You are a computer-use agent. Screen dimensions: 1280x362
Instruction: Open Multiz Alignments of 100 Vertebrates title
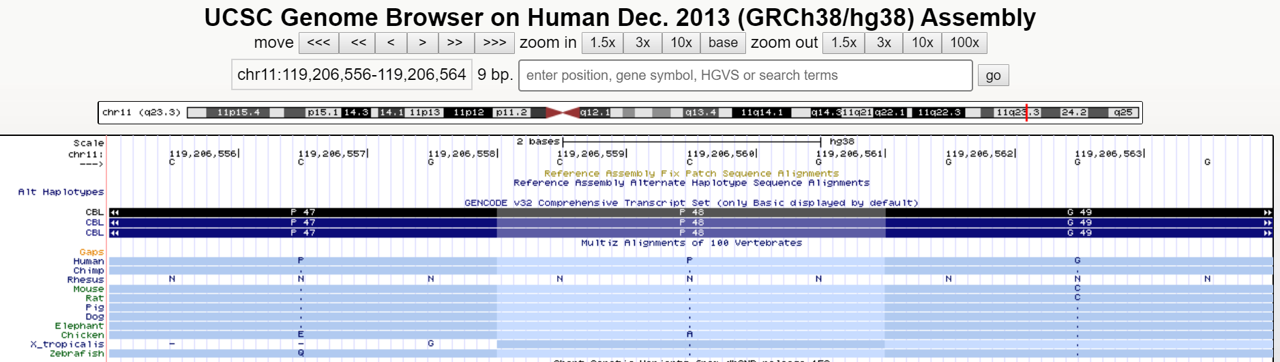click(691, 242)
